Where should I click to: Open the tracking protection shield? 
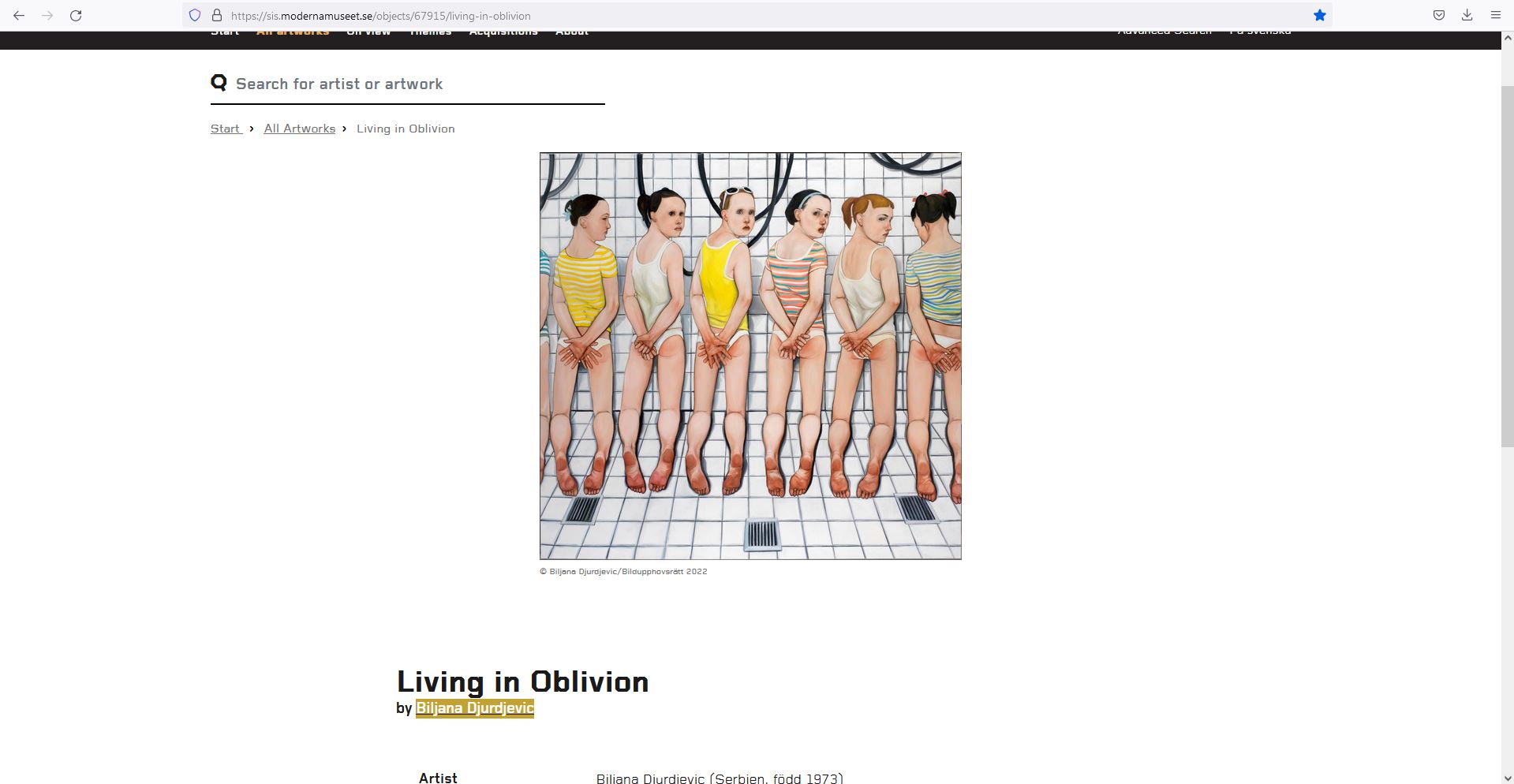point(195,15)
